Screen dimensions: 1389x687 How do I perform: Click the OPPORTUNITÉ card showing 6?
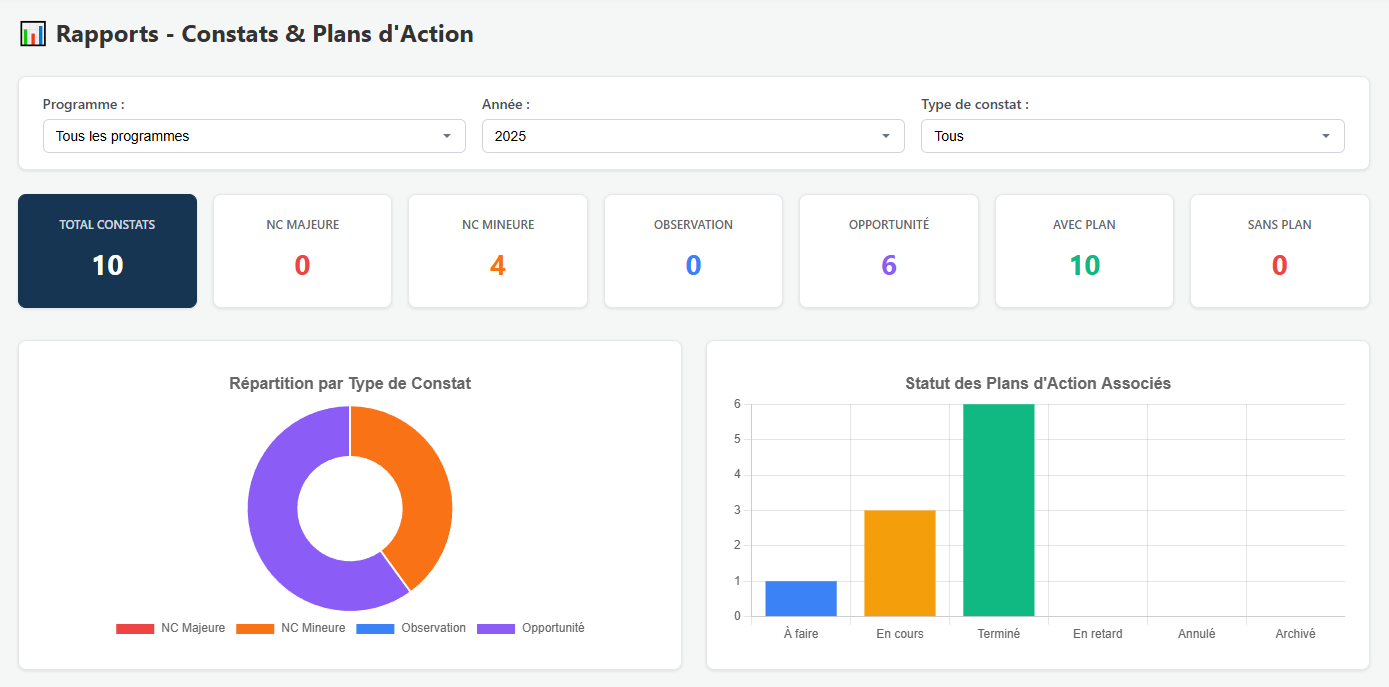point(888,250)
